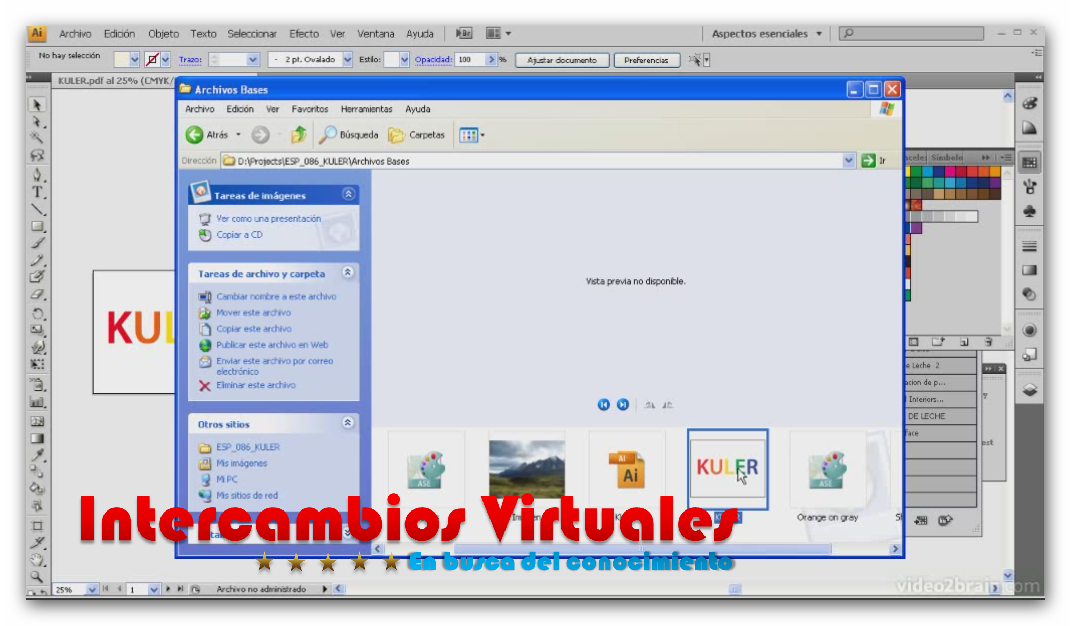The width and height of the screenshot is (1071, 626).
Task: Select the Zoom tool at toolbar bottom
Action: point(37,578)
